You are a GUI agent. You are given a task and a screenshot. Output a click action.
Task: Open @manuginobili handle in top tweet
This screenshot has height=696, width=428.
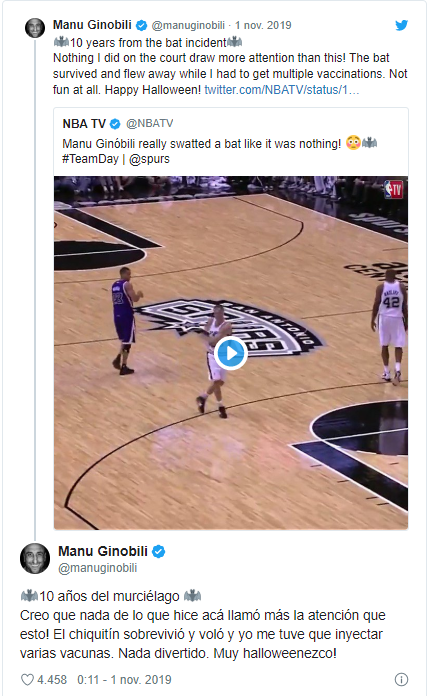coord(188,25)
